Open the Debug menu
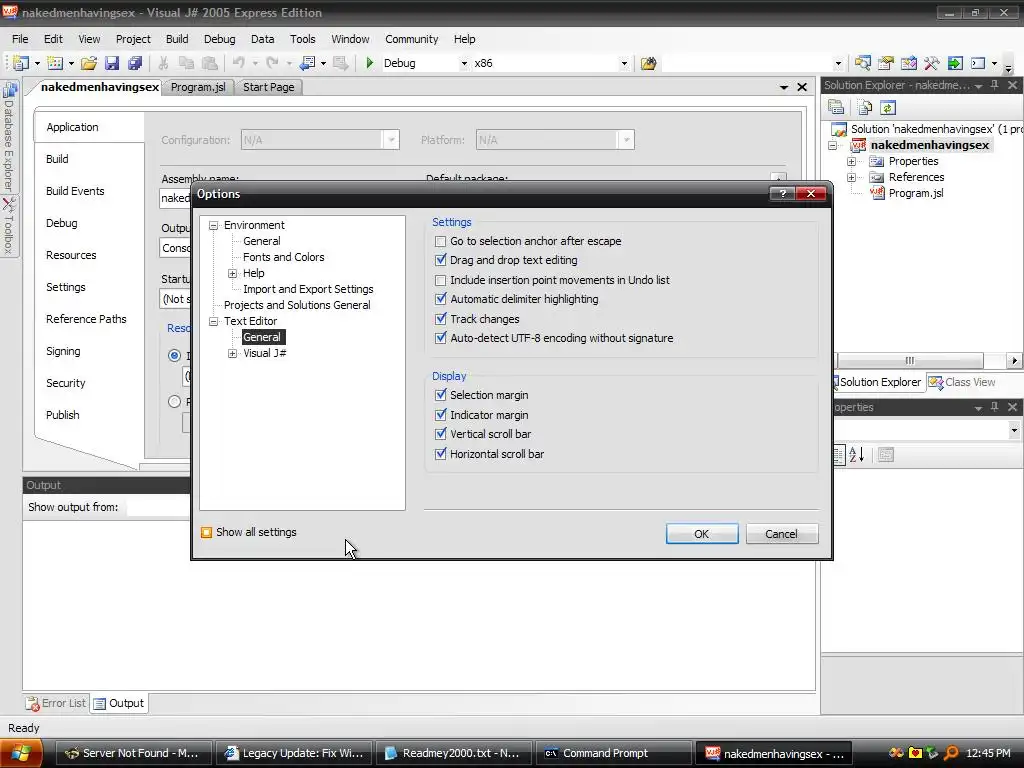1024x768 pixels. click(x=219, y=39)
